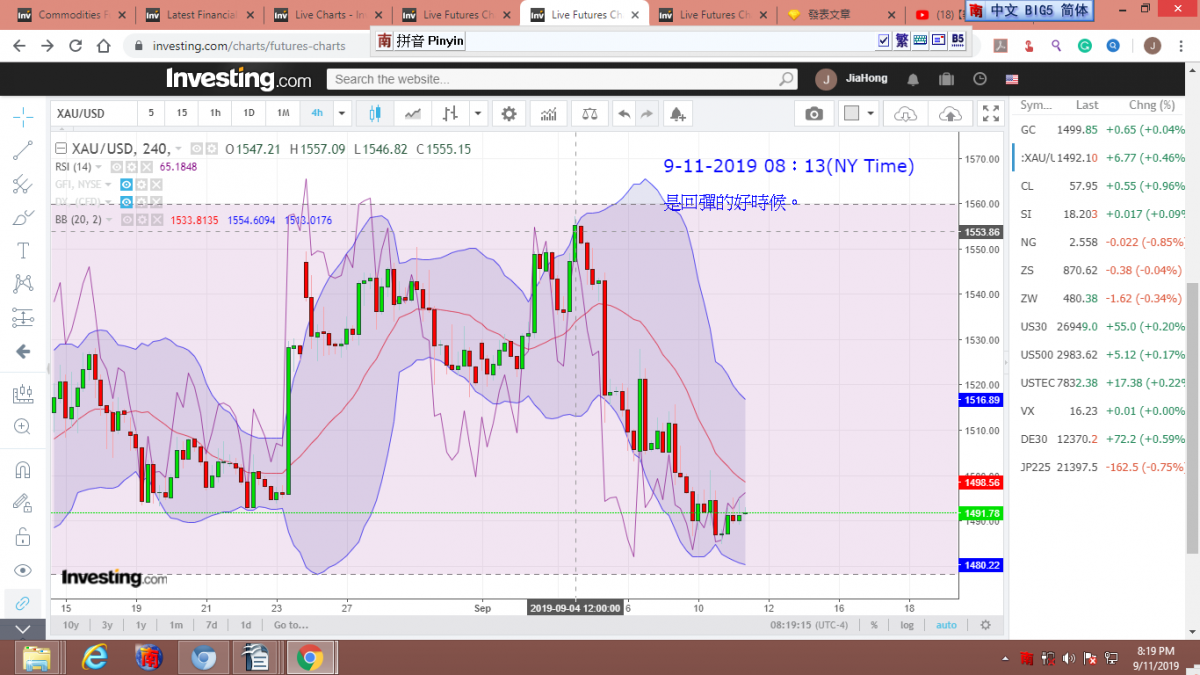
Task: Toggle visibility of GFI, NYSE indicator
Action: point(127,185)
